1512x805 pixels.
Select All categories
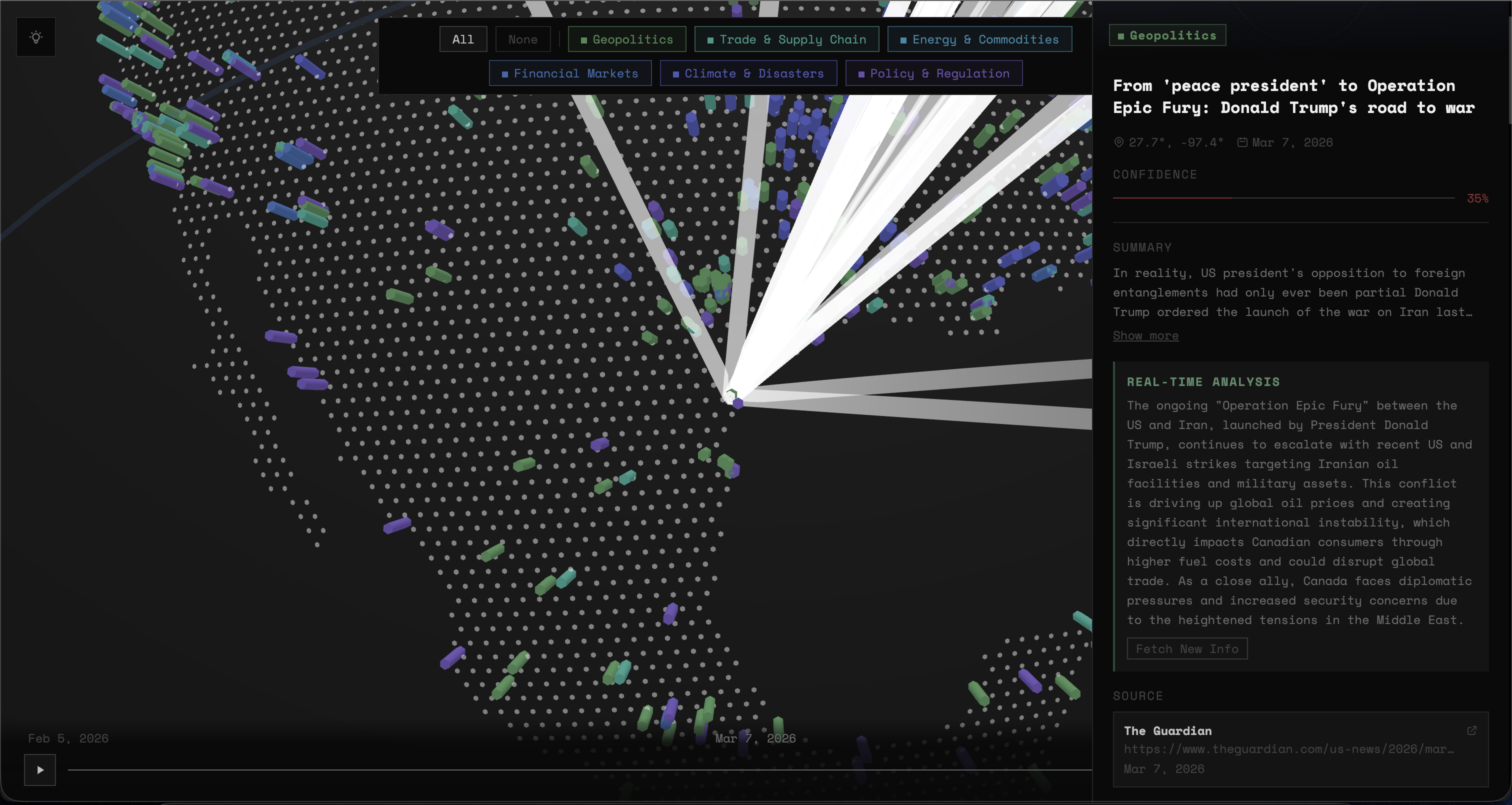click(462, 39)
